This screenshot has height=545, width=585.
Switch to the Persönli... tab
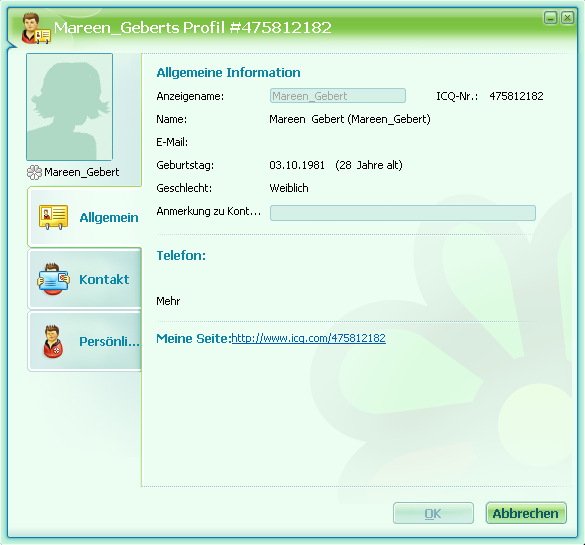(x=85, y=341)
